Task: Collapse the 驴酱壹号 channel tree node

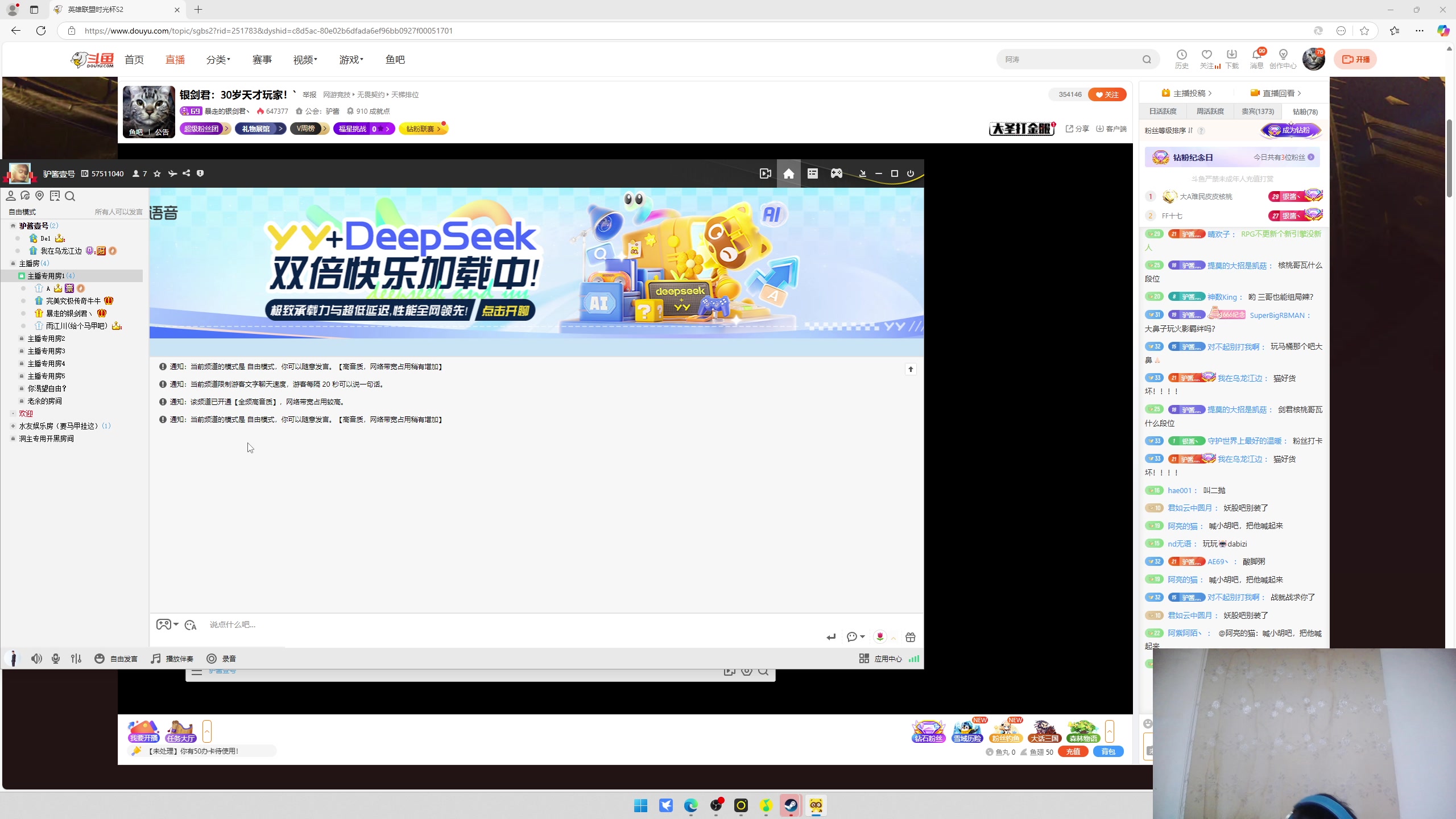Action: click(x=13, y=226)
